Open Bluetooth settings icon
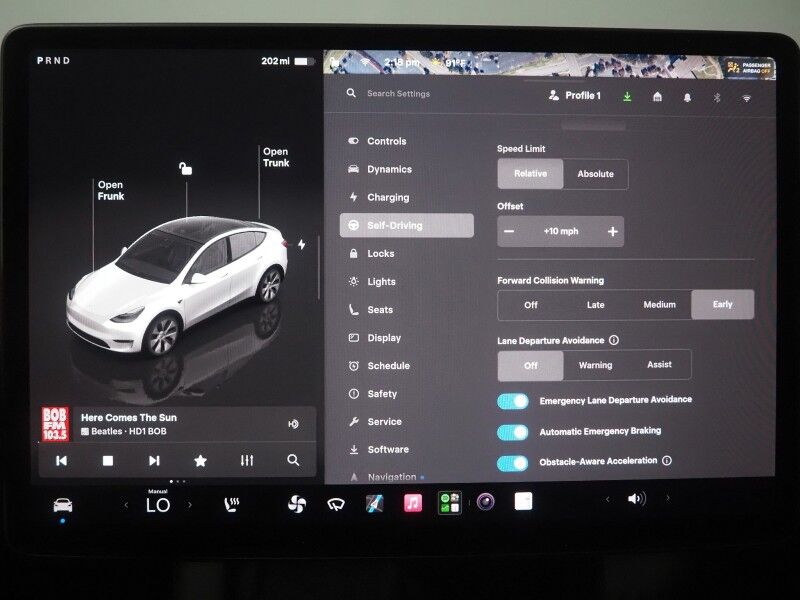 717,97
